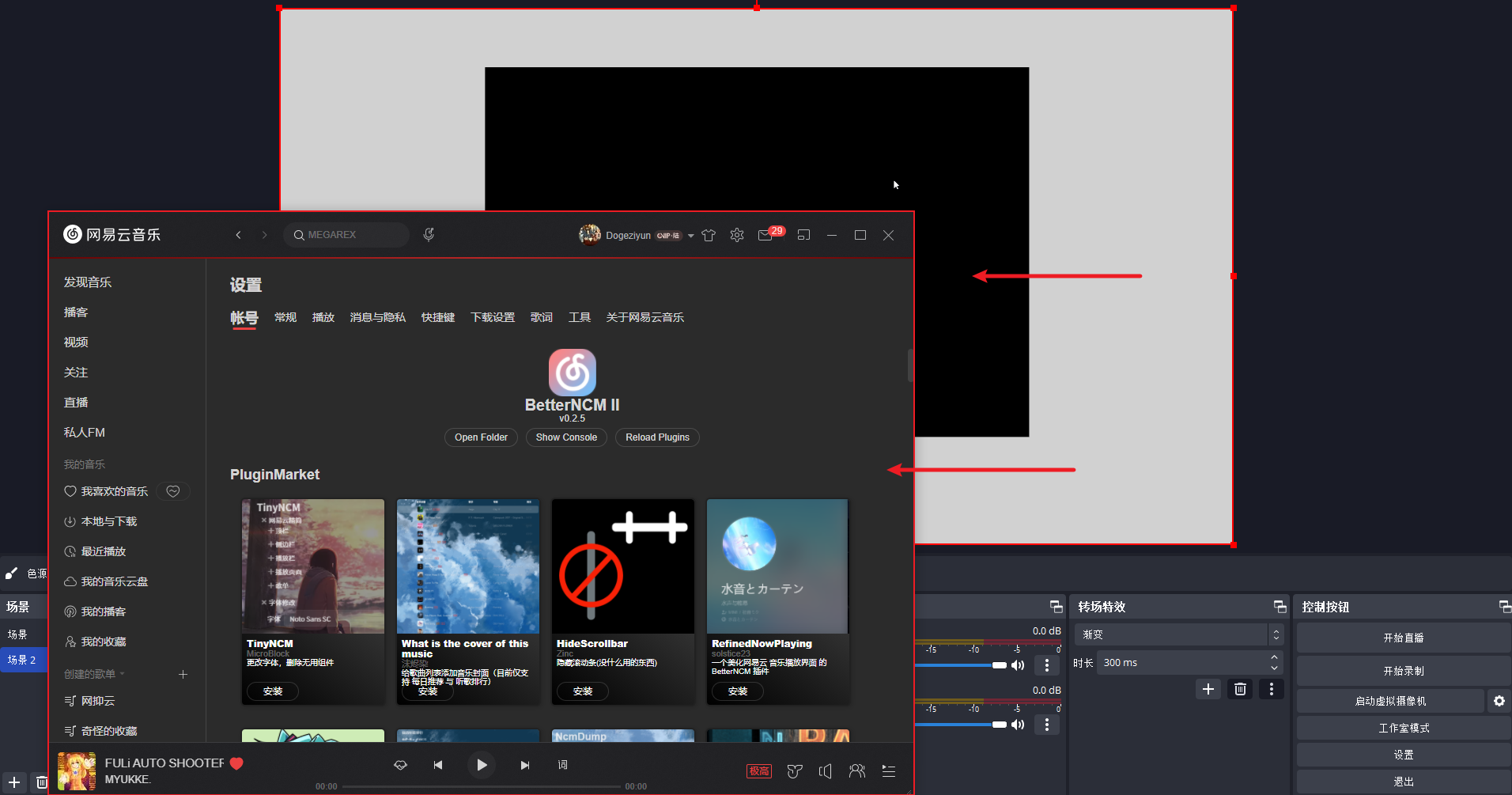Open the playlist queue icon
1512x795 pixels.
889,771
